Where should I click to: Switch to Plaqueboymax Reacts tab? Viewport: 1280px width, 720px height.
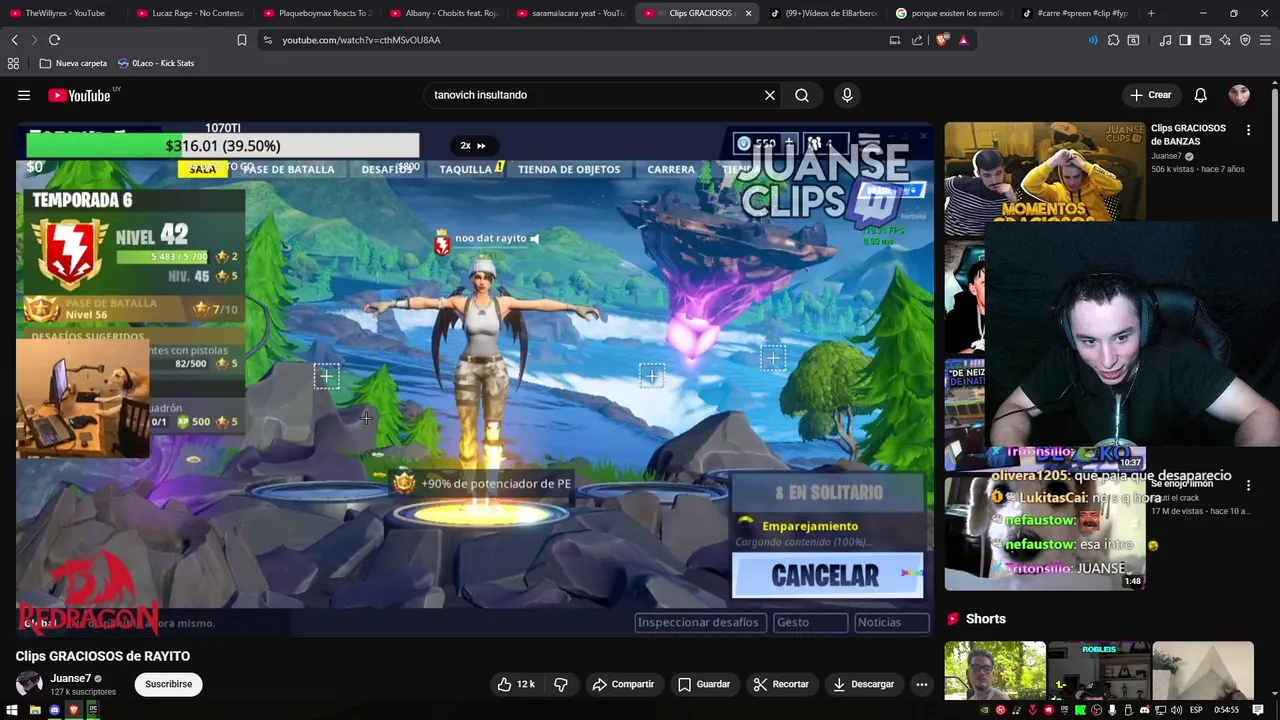click(x=318, y=13)
